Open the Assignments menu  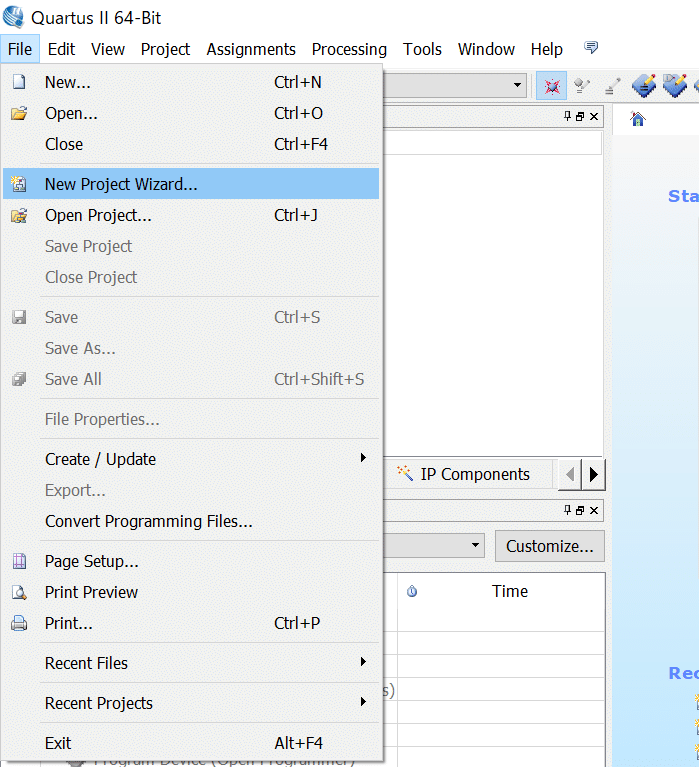point(251,49)
